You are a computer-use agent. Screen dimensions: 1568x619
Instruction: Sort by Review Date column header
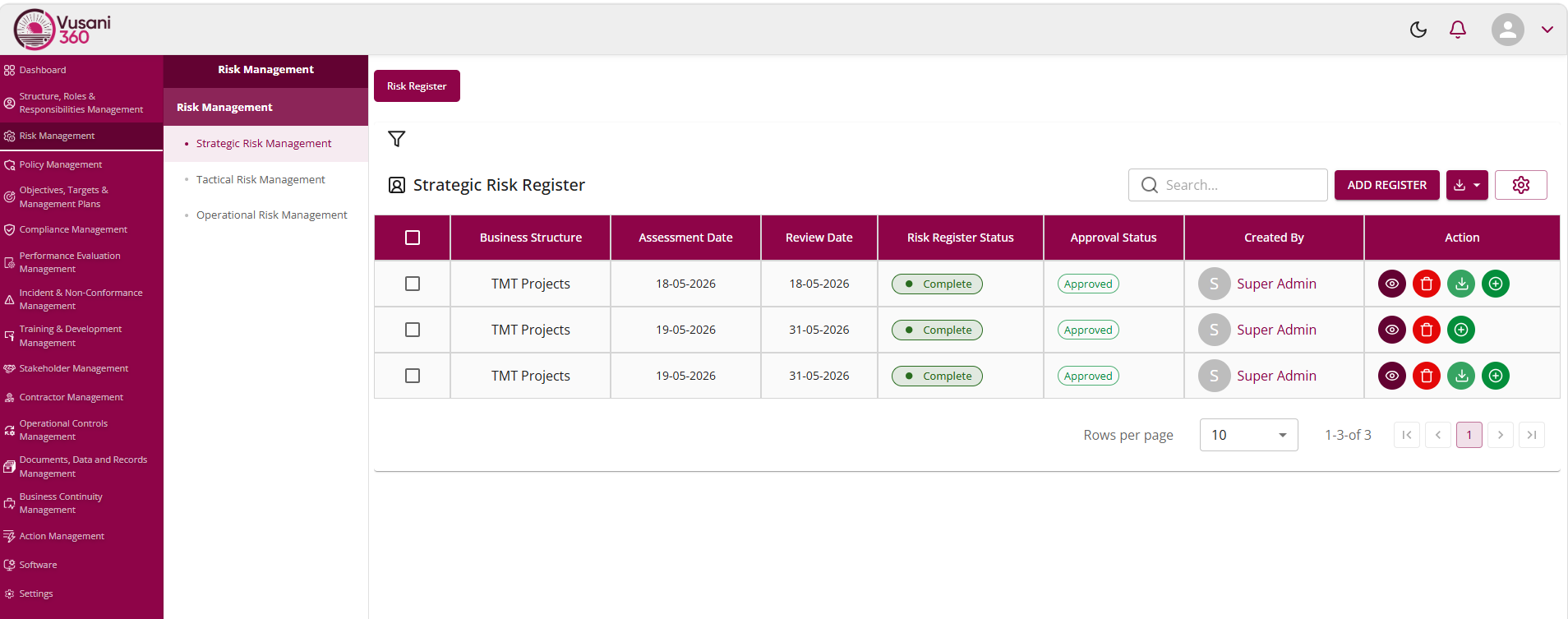pos(819,238)
